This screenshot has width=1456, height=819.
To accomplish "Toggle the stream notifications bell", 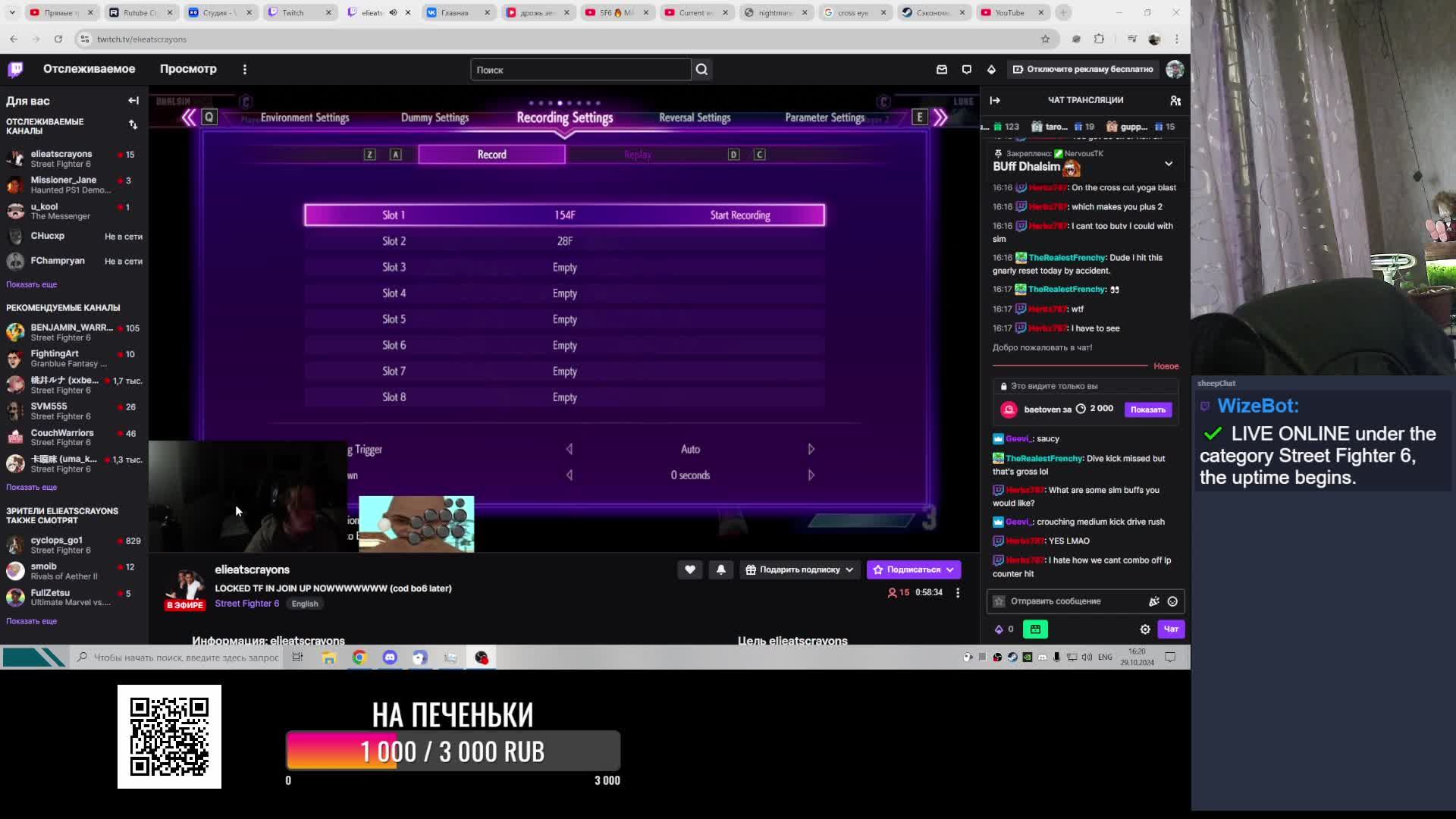I will point(720,570).
